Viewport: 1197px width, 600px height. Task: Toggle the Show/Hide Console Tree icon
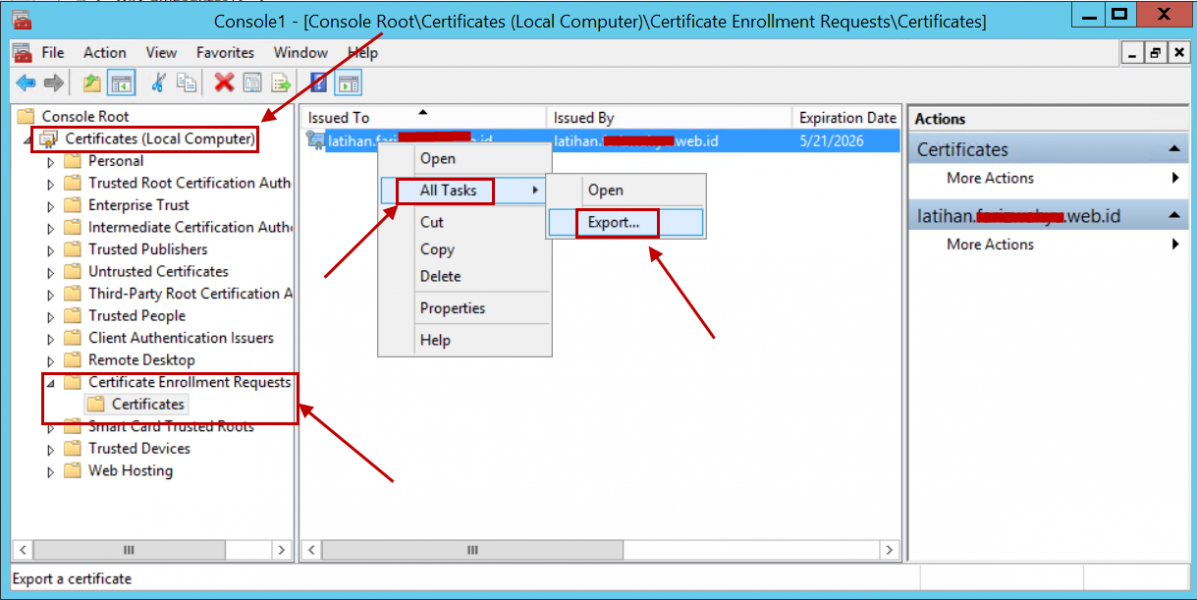click(x=121, y=83)
